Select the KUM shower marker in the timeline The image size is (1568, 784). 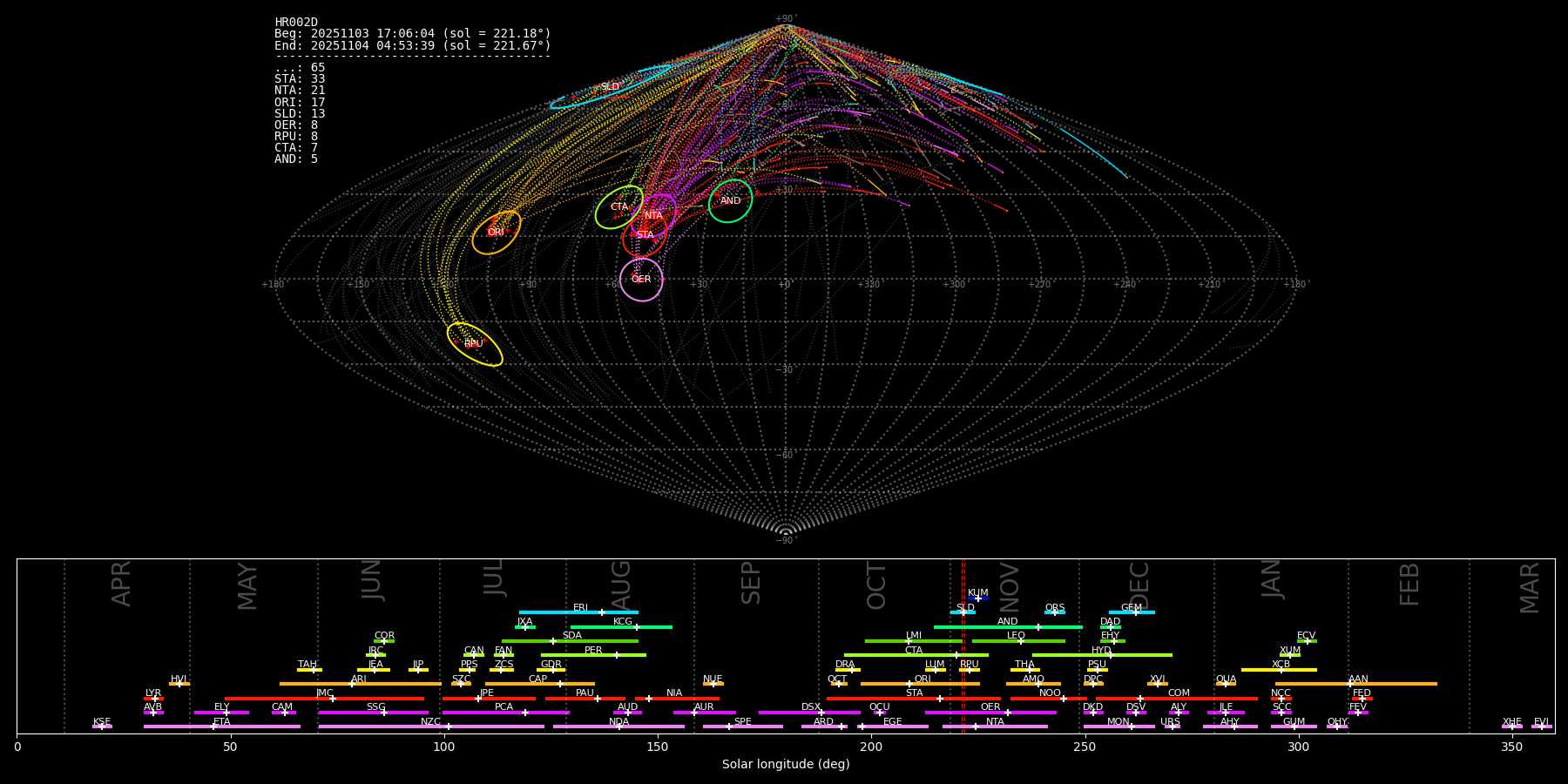click(978, 598)
